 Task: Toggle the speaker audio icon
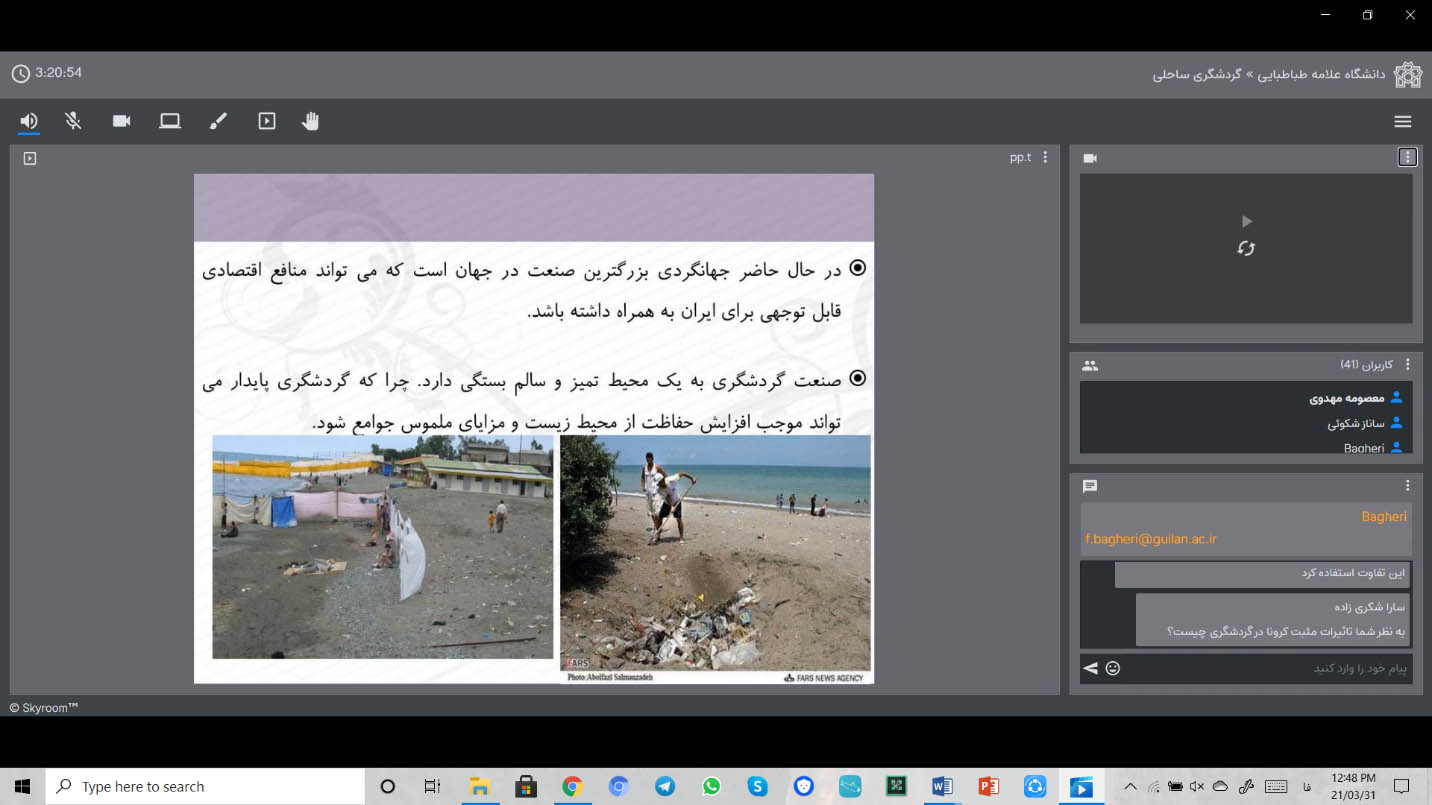click(29, 121)
